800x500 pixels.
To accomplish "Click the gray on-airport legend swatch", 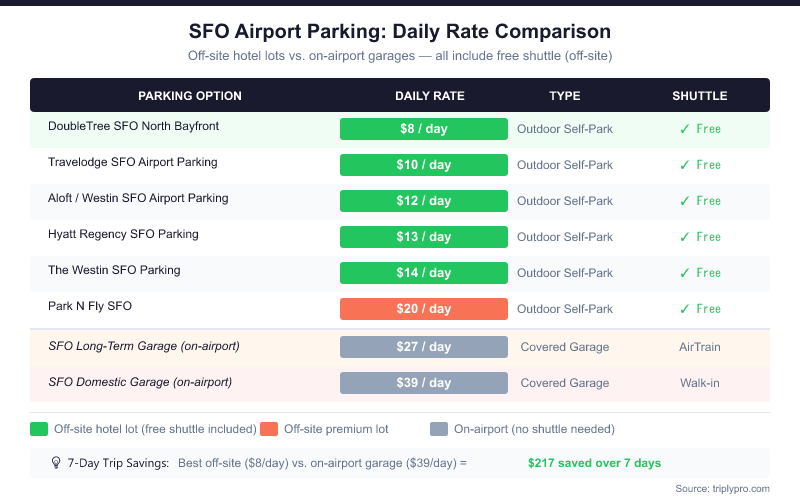I will [438, 429].
